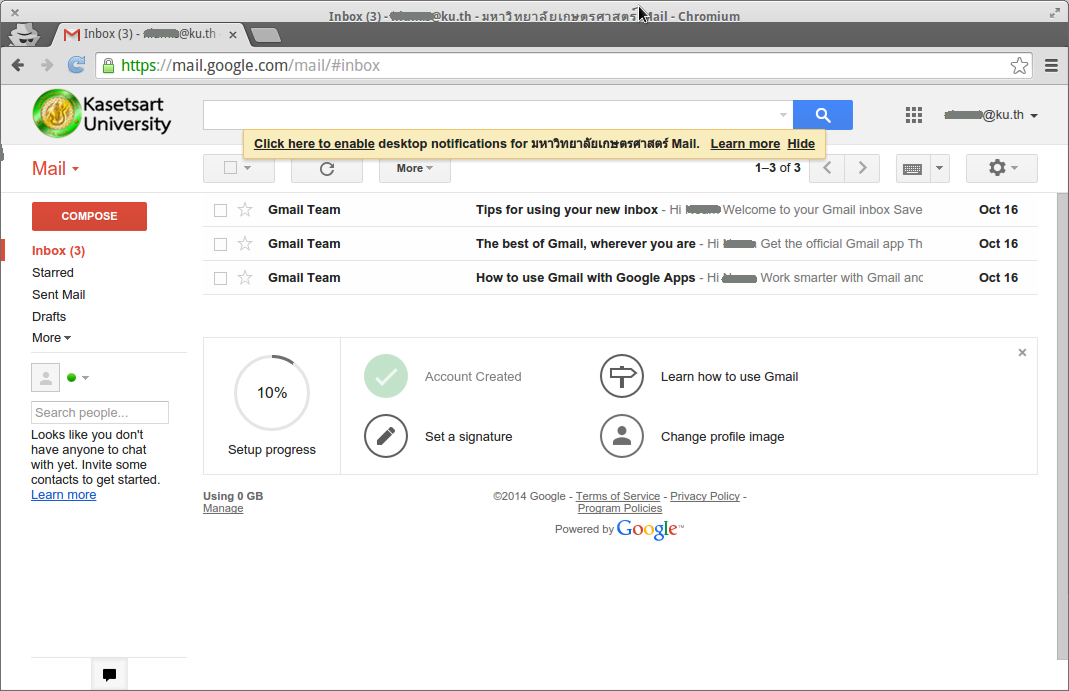Hide the desktop notifications banner

click(x=801, y=144)
